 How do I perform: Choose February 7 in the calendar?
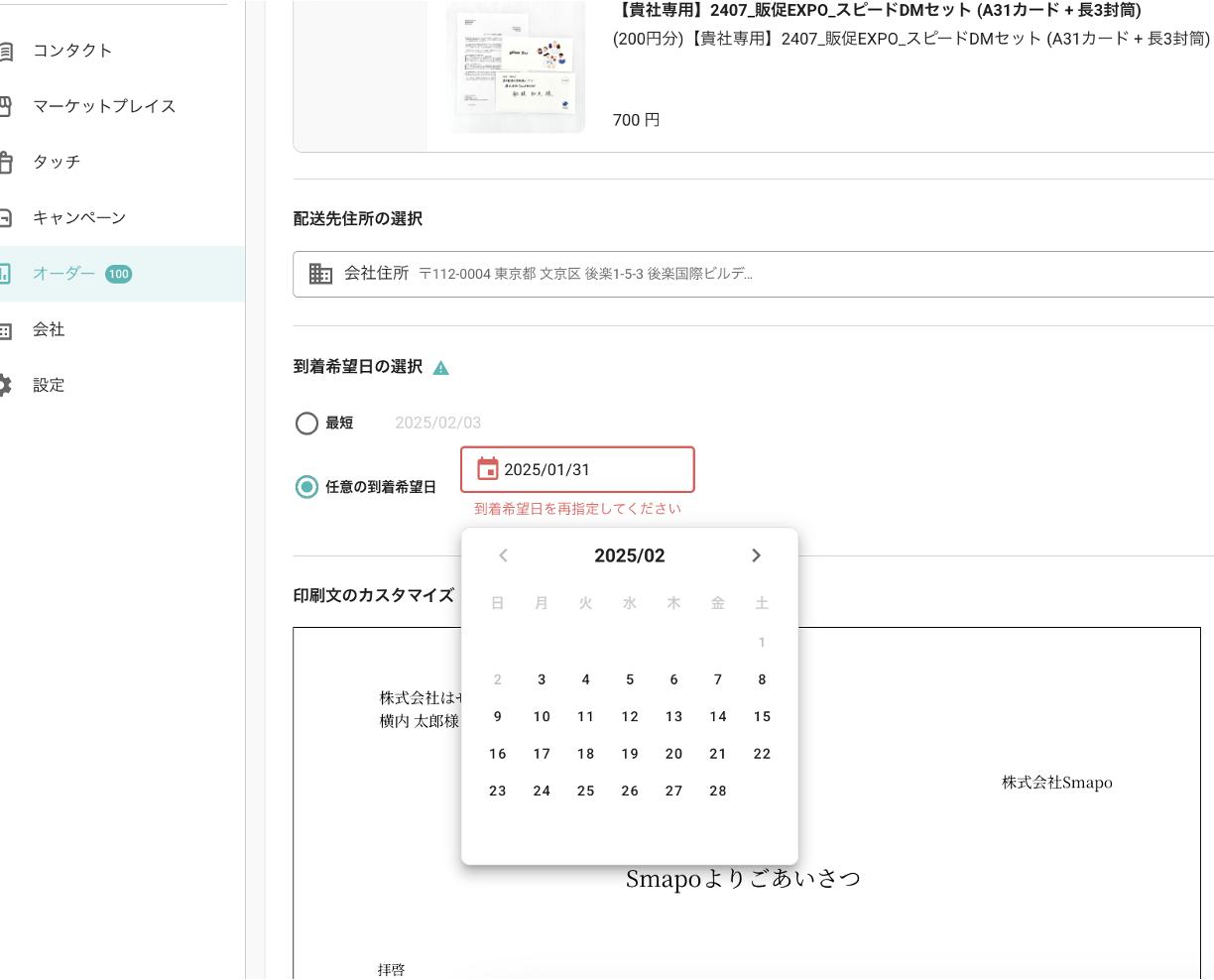point(718,679)
